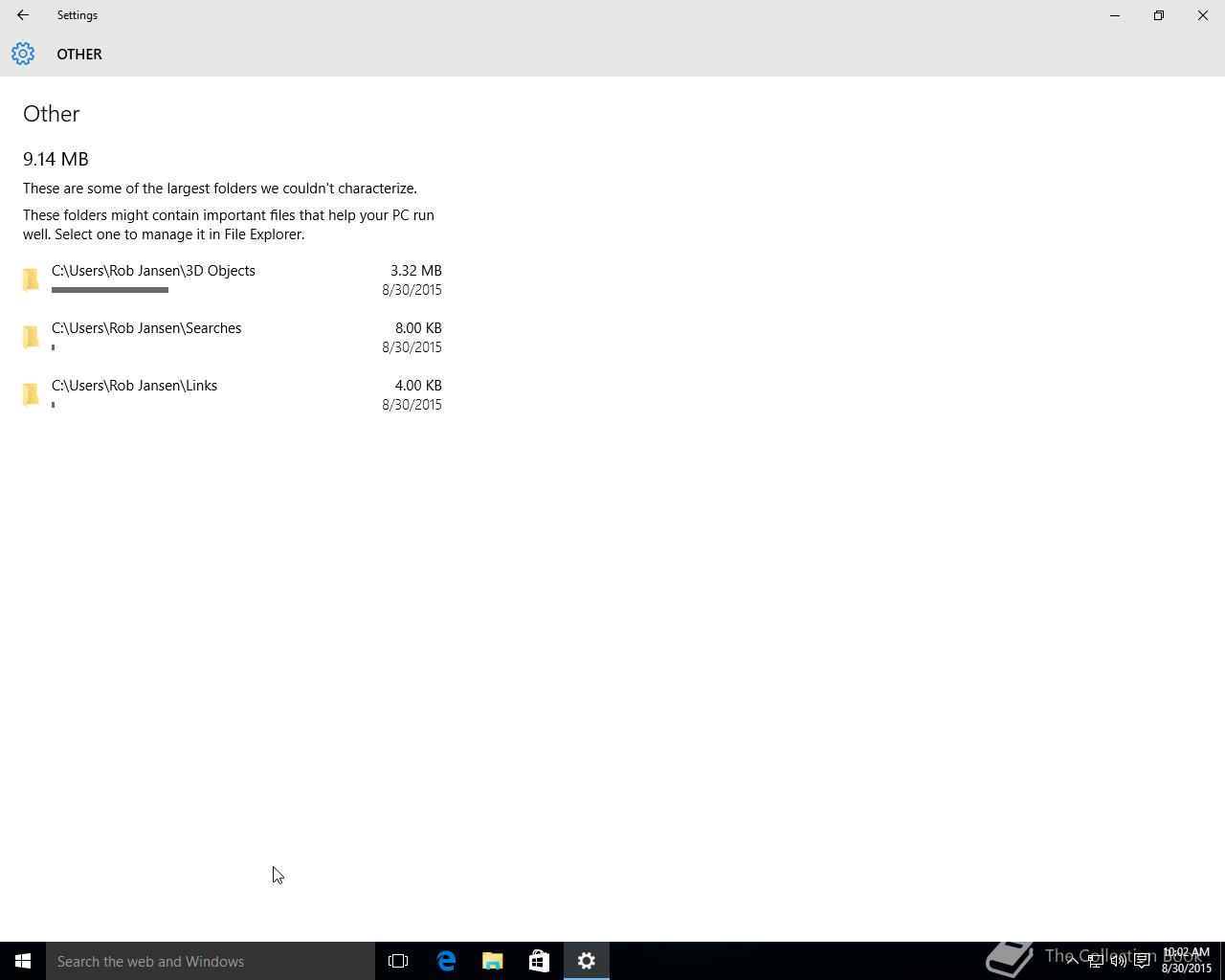Viewport: 1225px width, 980px height.
Task: Click the 3.32 MB size value
Action: (x=415, y=271)
